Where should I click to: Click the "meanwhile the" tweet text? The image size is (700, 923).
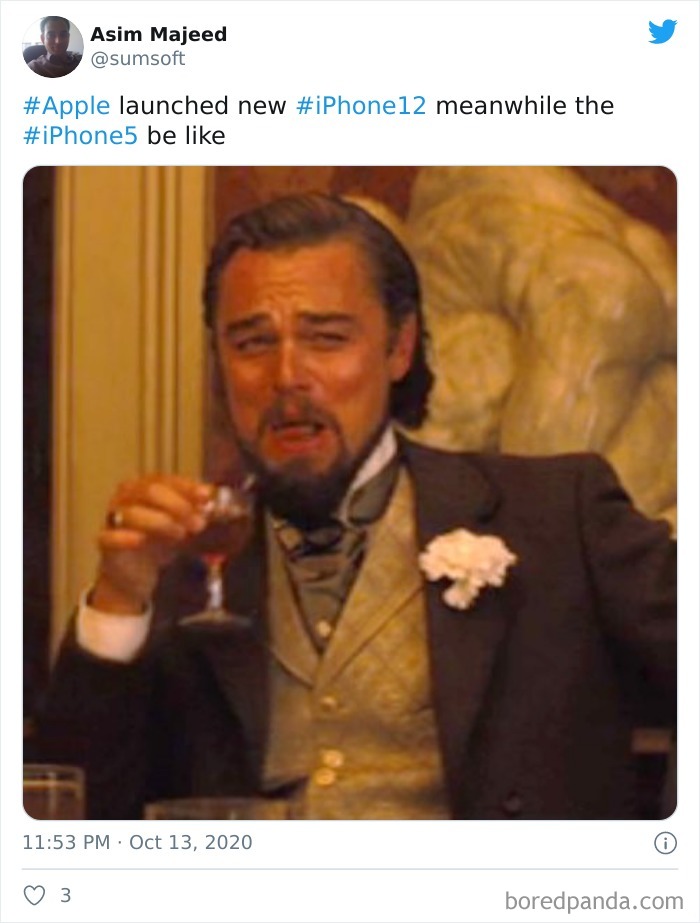pos(525,106)
